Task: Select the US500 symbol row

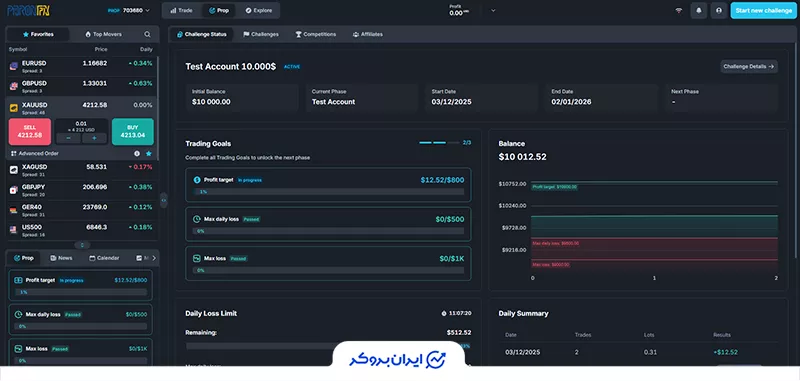Action: [x=81, y=230]
